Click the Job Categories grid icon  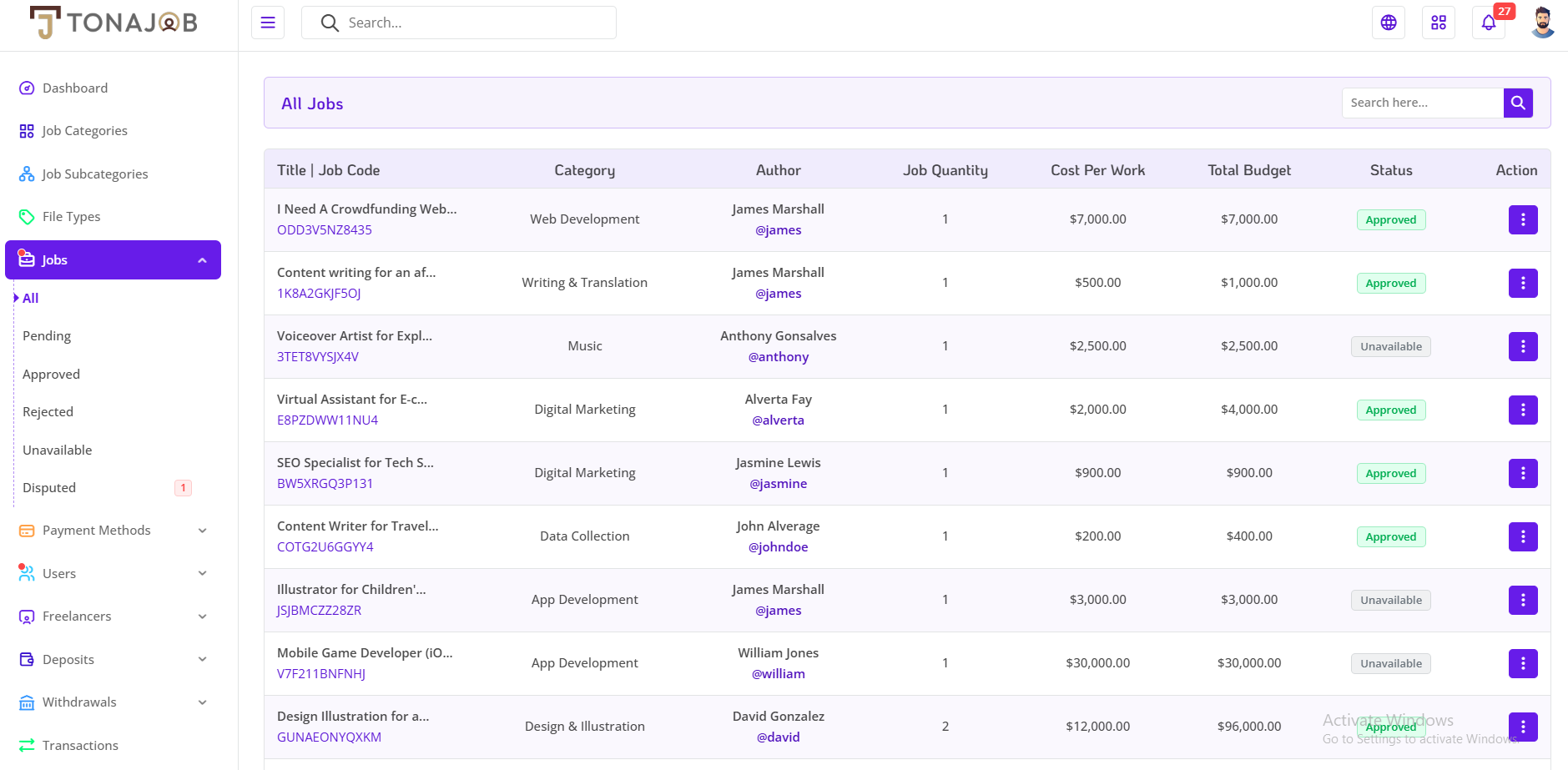(x=27, y=131)
